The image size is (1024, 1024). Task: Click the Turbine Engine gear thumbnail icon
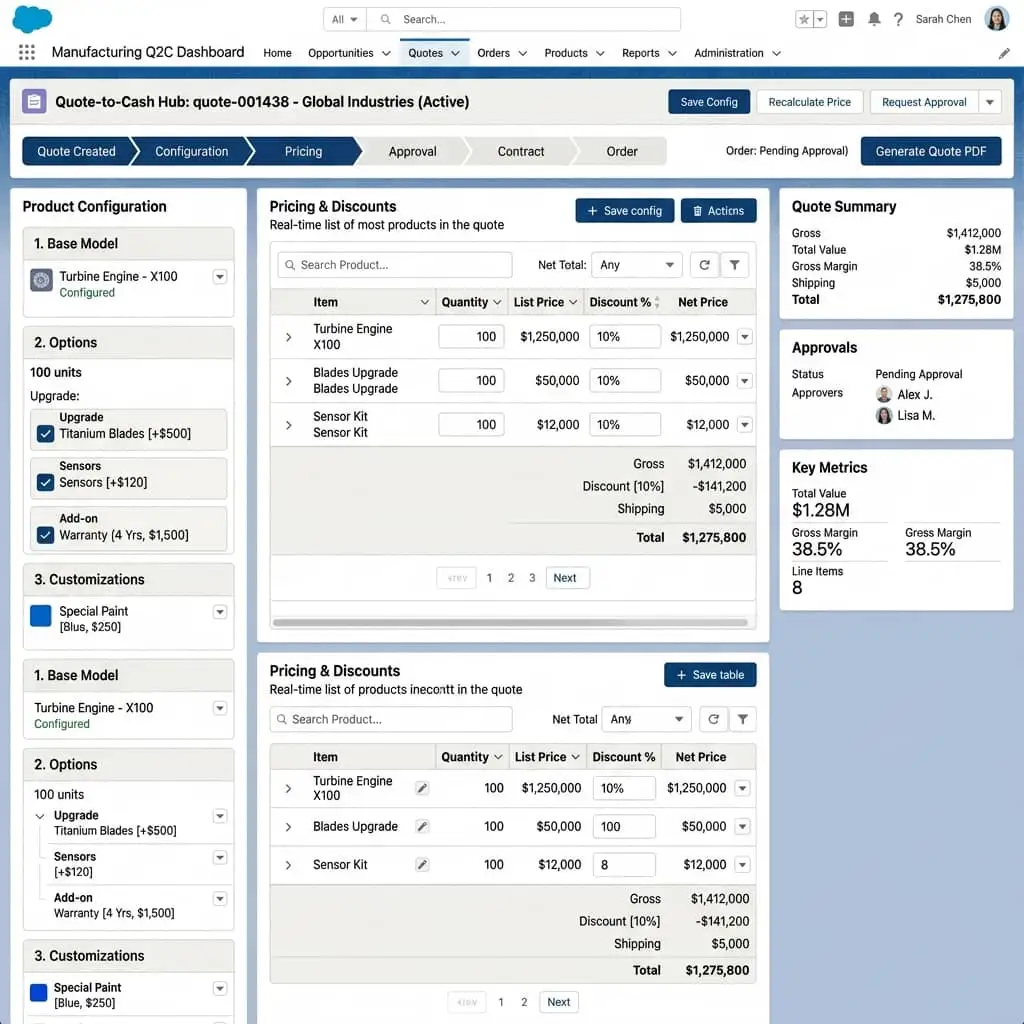point(41,280)
